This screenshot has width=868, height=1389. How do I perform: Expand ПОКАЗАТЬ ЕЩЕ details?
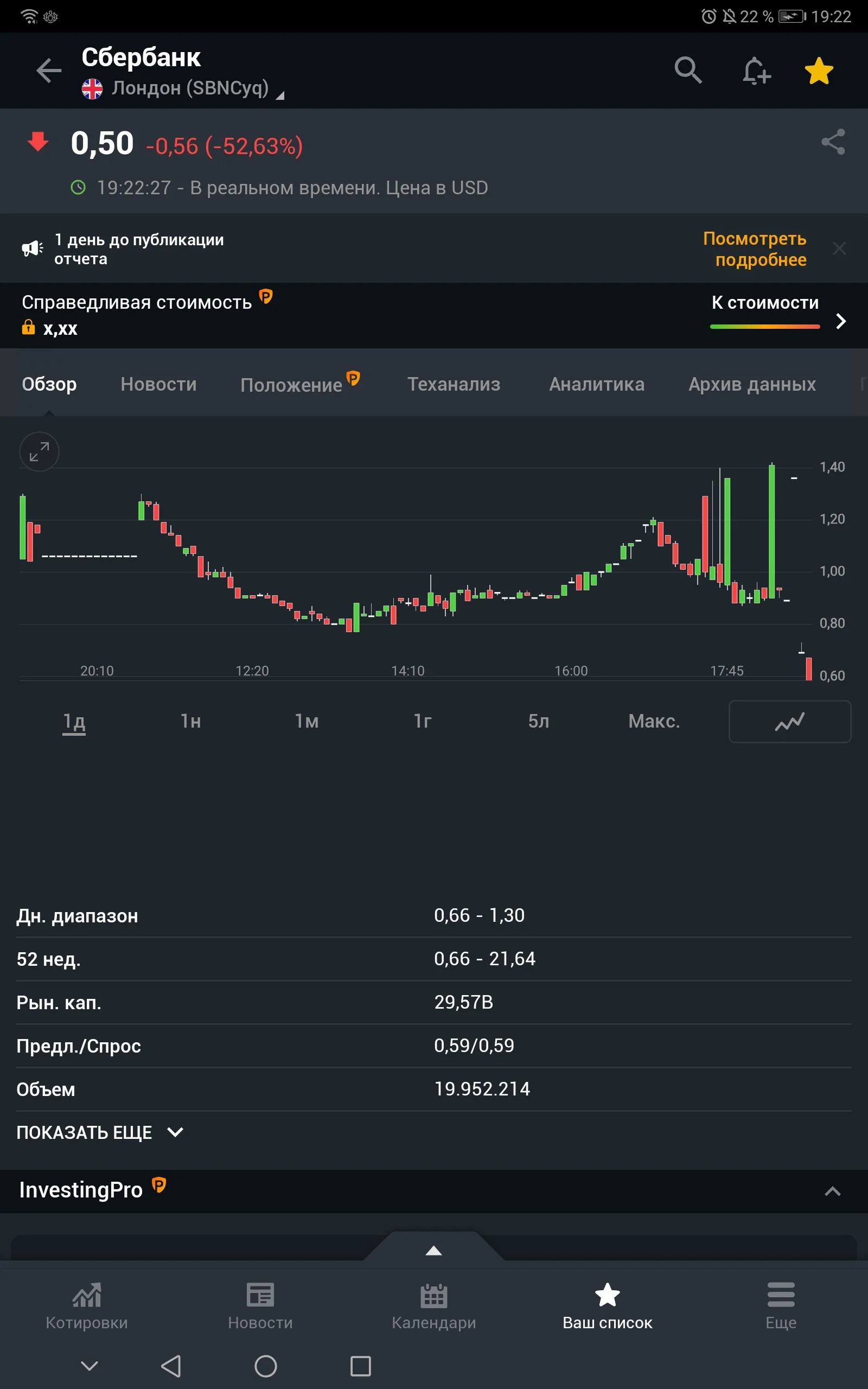(100, 1132)
